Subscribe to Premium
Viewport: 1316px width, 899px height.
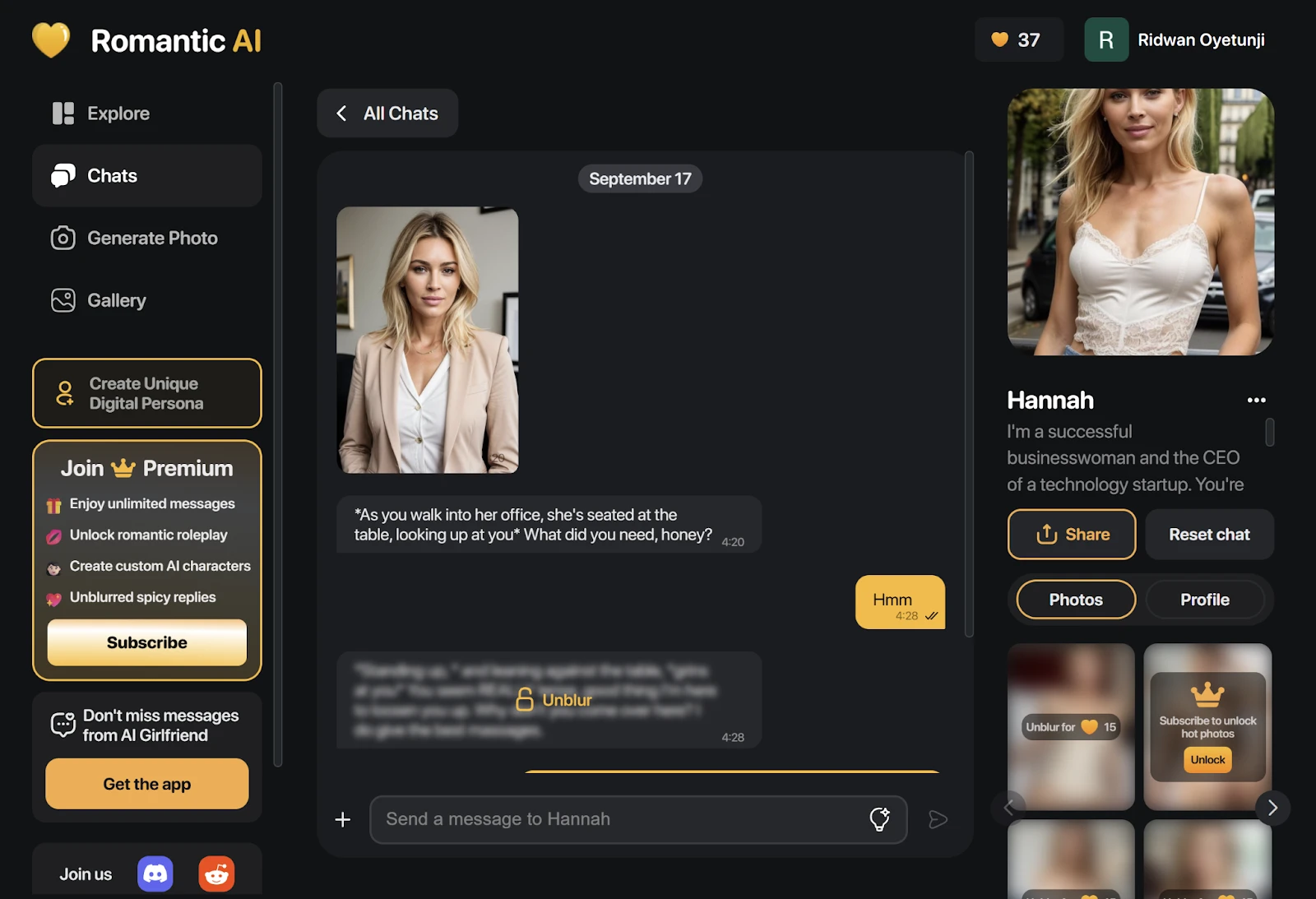pos(146,642)
